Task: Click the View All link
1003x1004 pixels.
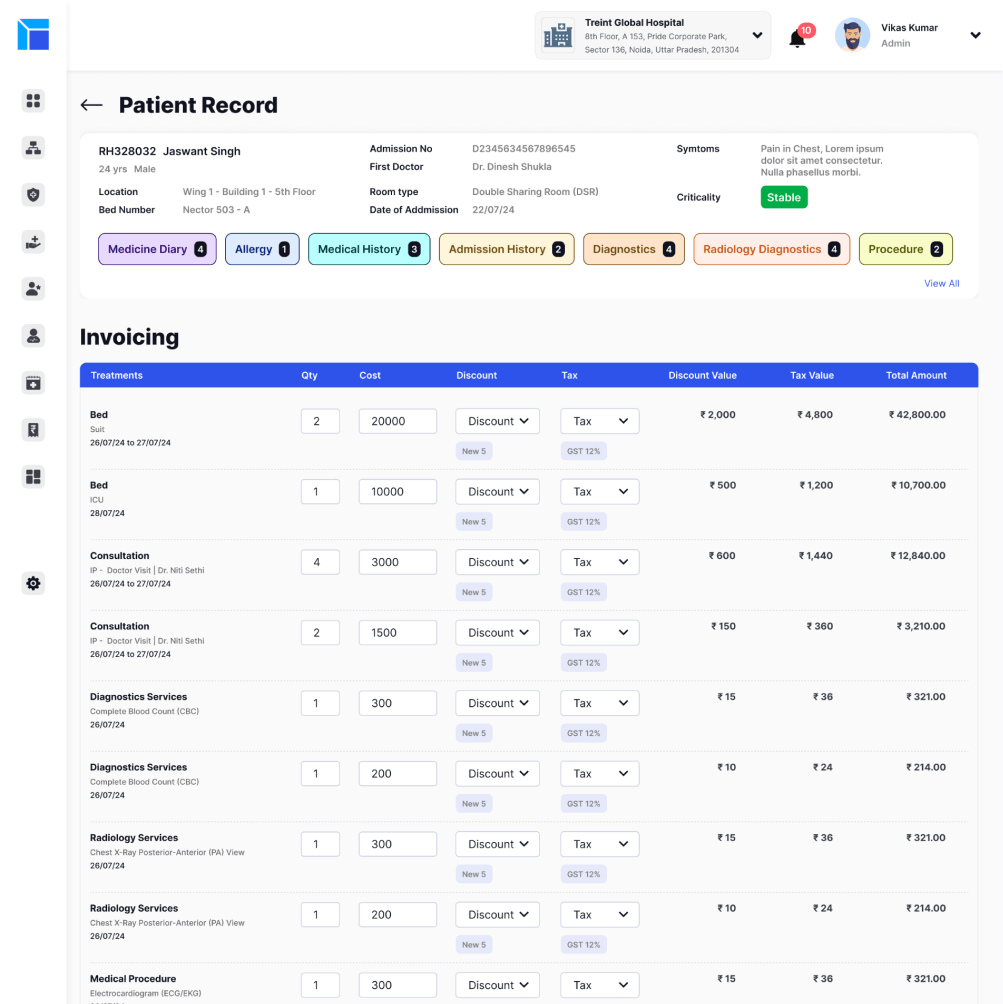Action: (941, 284)
